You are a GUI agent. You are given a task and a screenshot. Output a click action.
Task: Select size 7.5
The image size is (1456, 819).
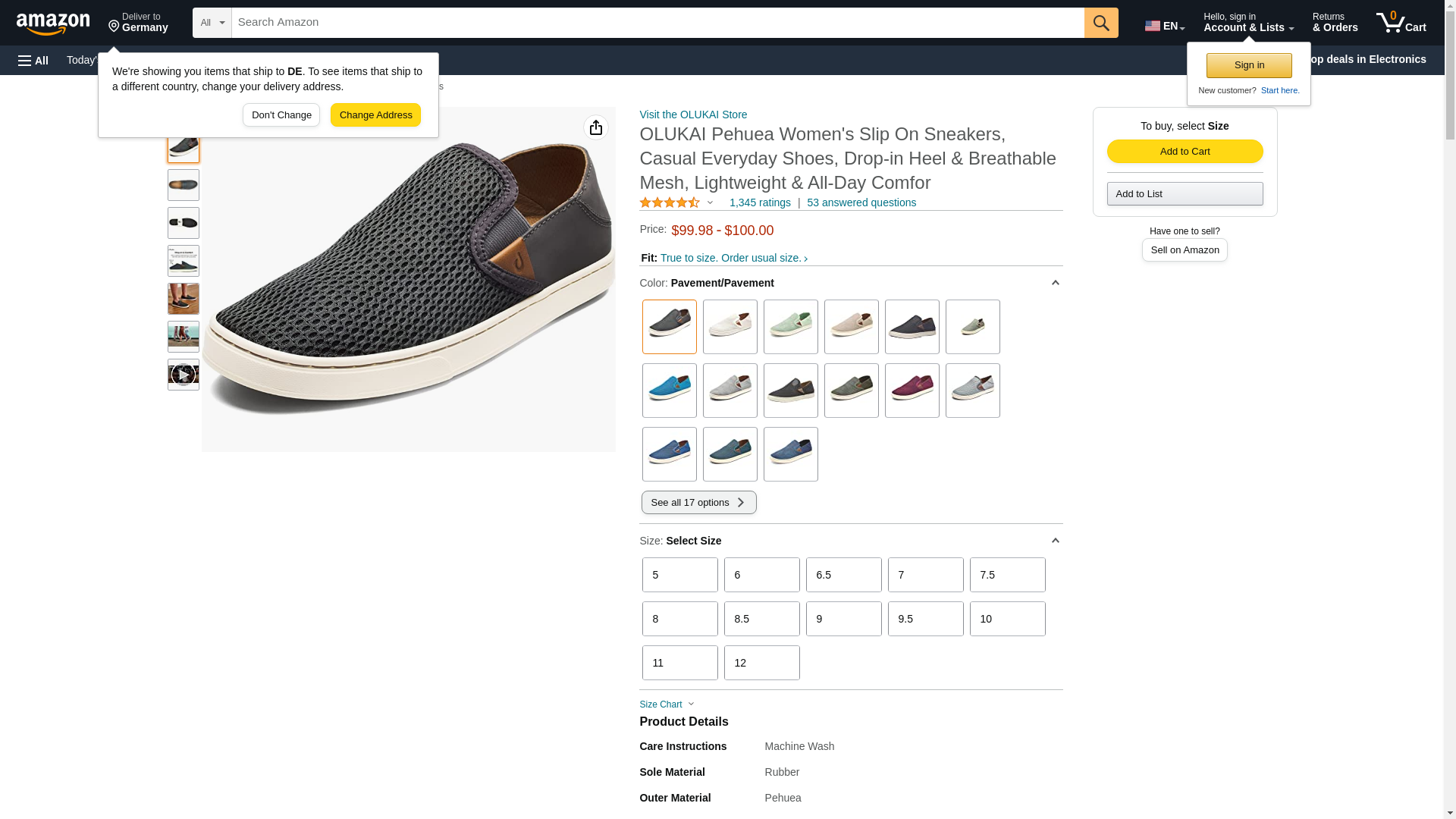tap(1007, 575)
